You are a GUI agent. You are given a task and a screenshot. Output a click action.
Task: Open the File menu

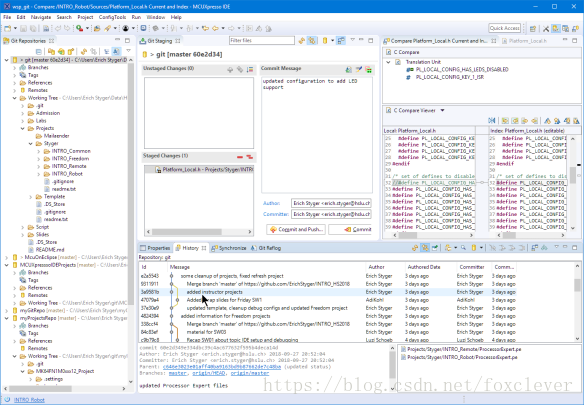click(7, 17)
